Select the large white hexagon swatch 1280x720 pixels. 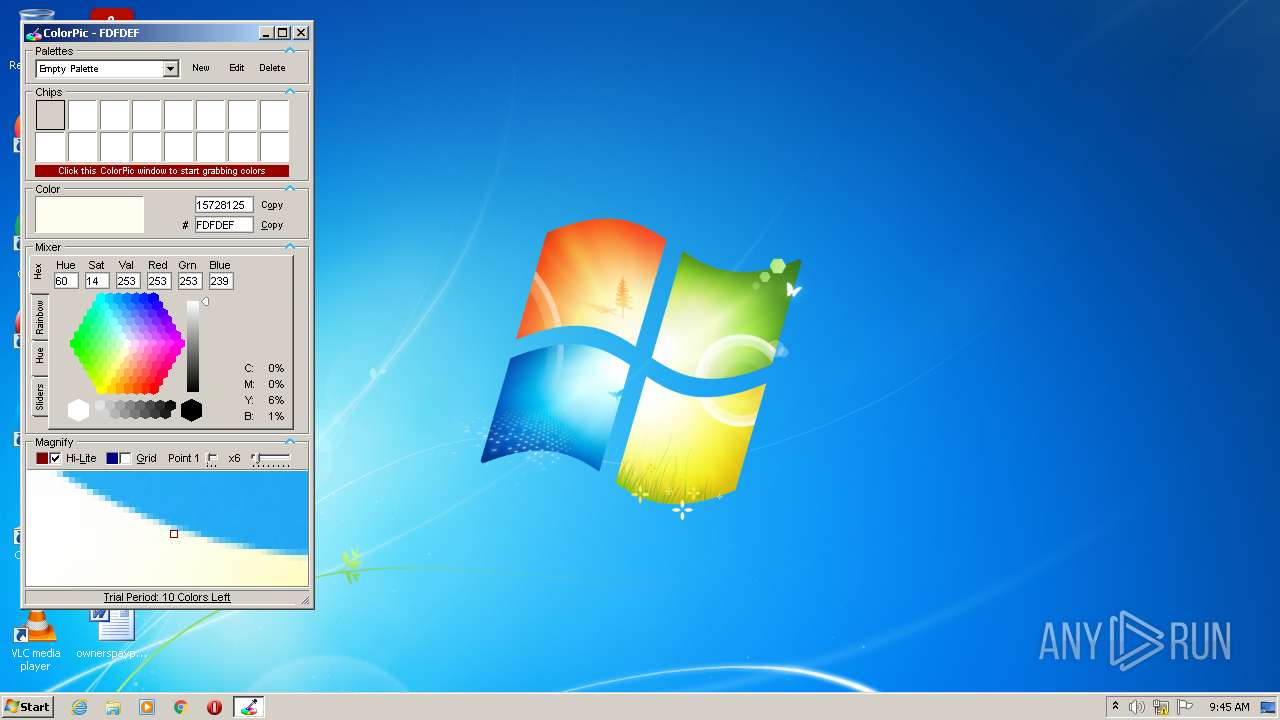(x=78, y=410)
